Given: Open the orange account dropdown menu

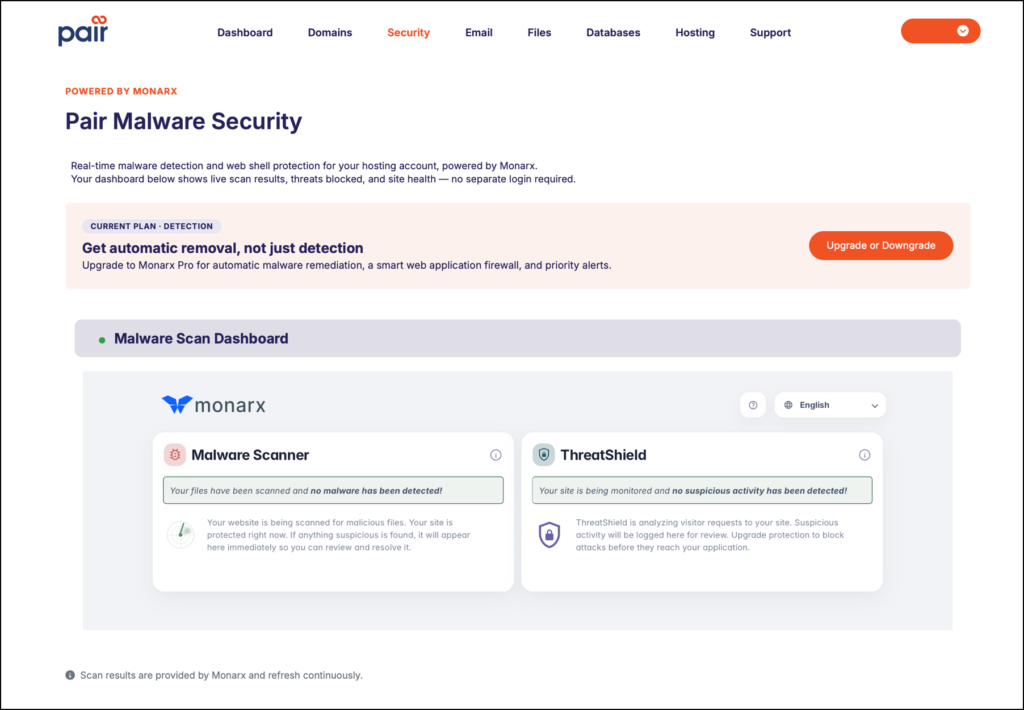Looking at the screenshot, I should click(x=940, y=31).
